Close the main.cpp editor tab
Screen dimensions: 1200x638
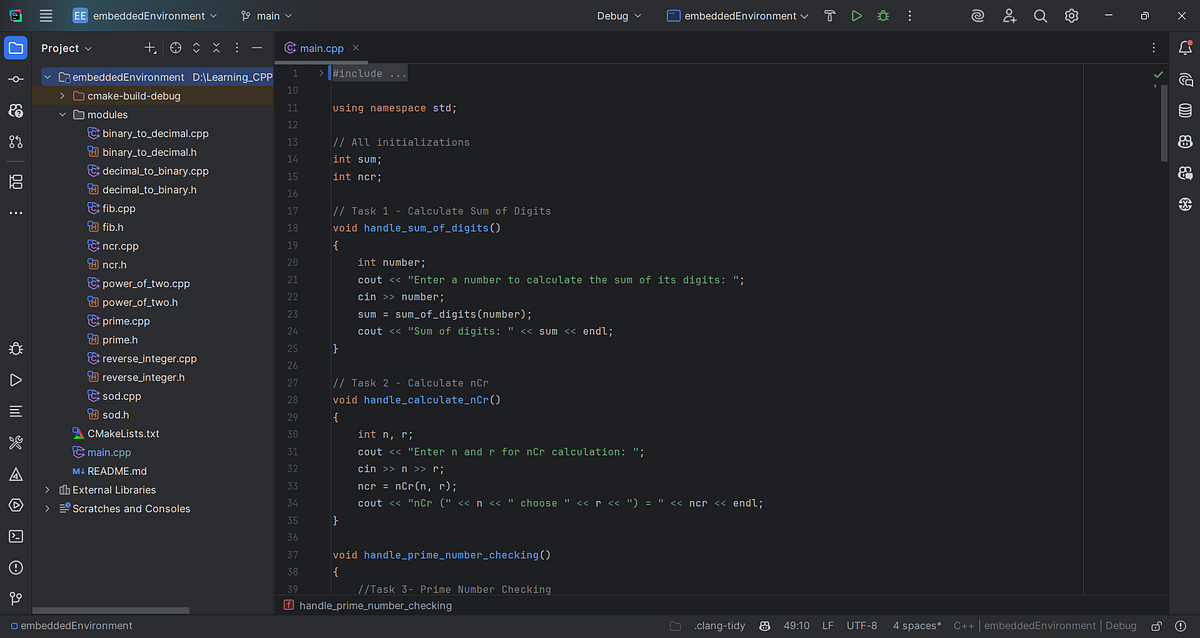pos(356,47)
